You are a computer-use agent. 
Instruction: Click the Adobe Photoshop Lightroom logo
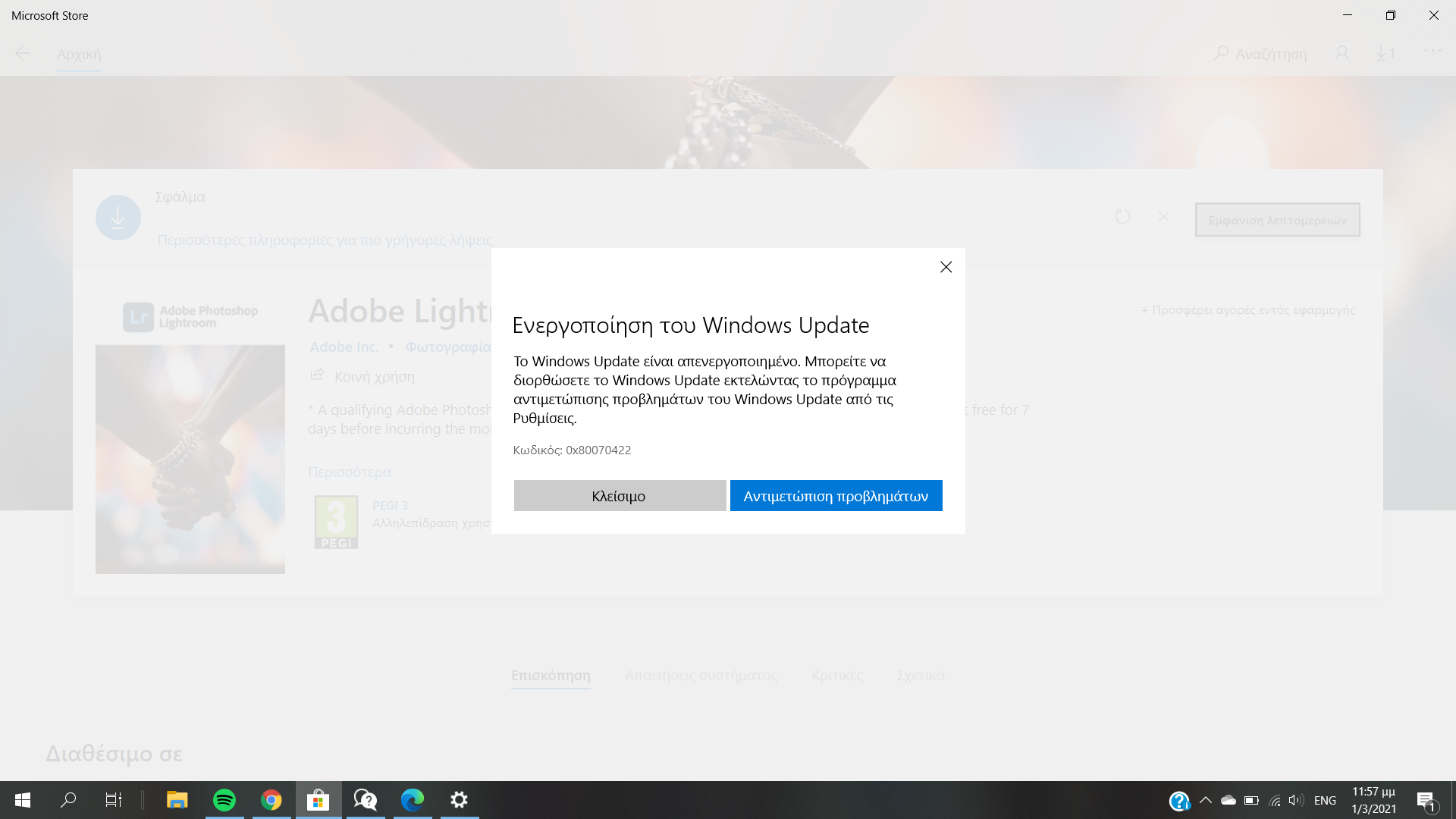click(x=190, y=317)
